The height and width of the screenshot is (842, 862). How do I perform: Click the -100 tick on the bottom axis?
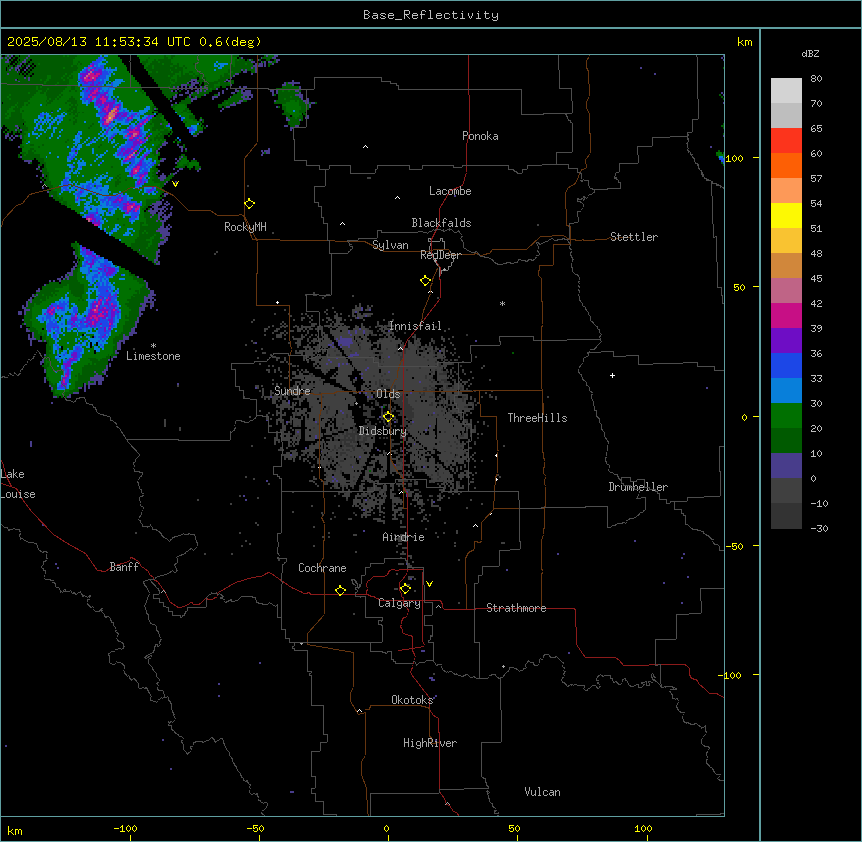coord(125,828)
